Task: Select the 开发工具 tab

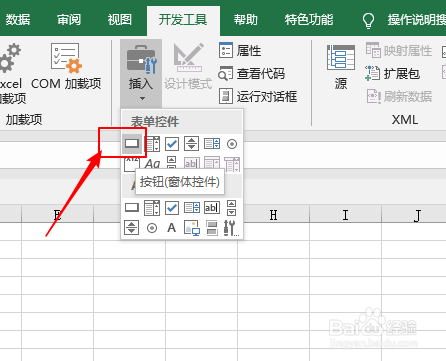Action: click(x=183, y=20)
